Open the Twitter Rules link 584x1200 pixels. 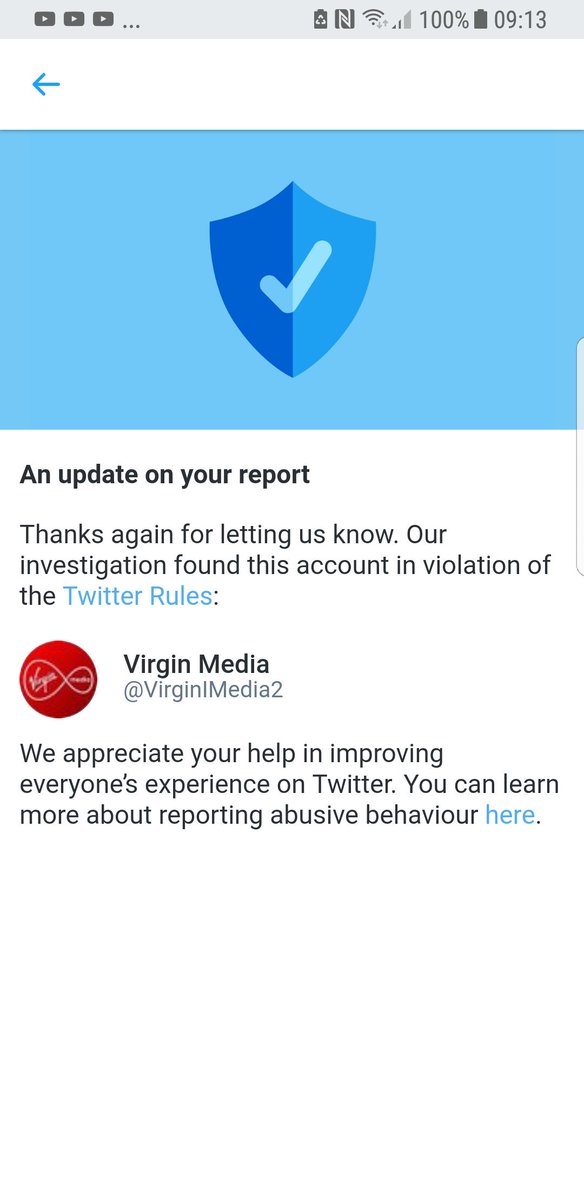tap(137, 596)
